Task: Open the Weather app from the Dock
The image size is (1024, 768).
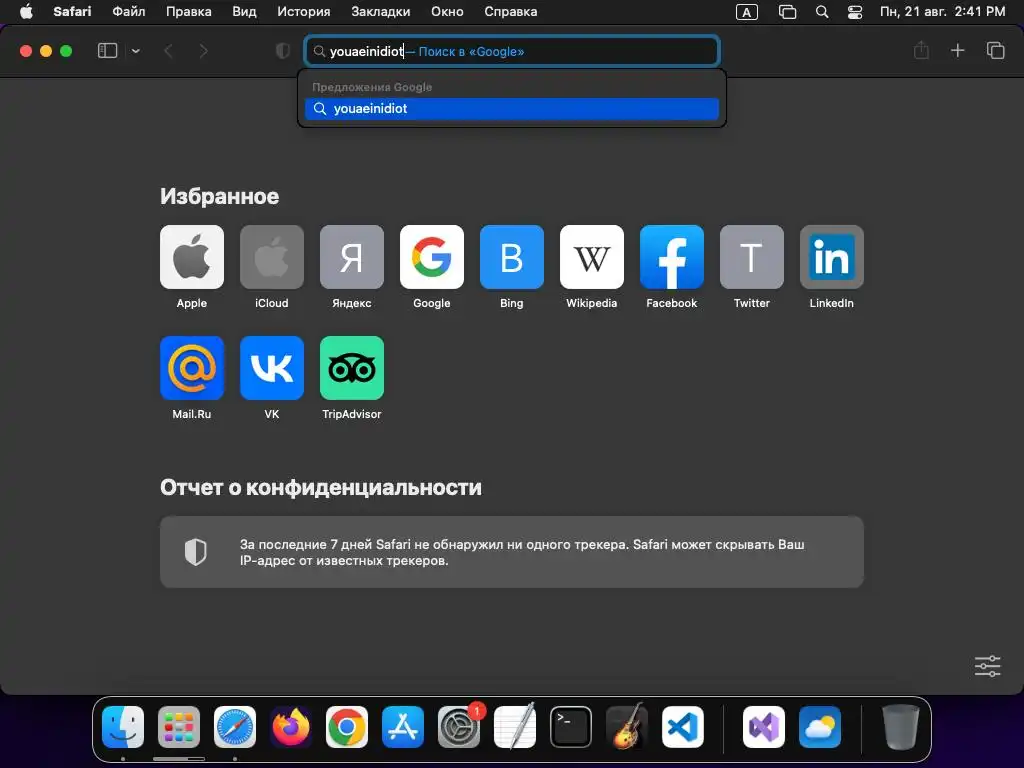Action: pos(820,727)
